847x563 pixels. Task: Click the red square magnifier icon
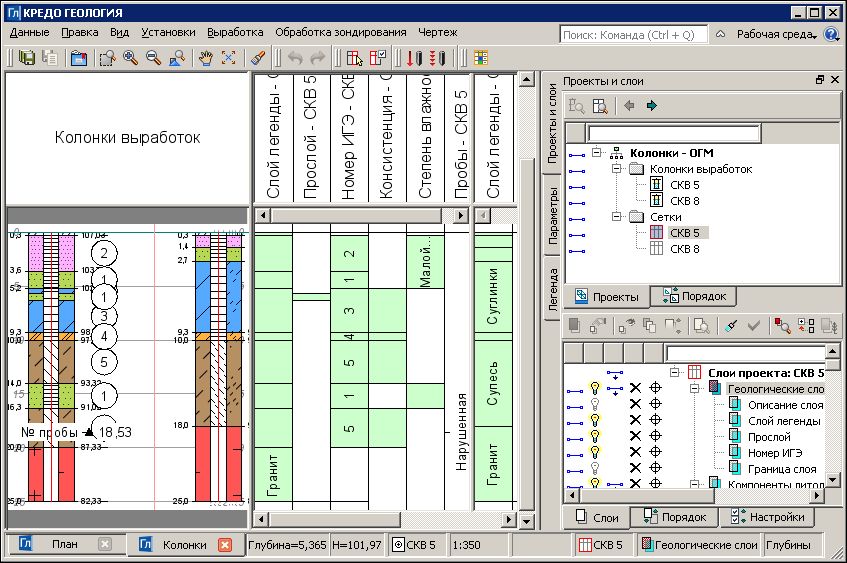pyautogui.click(x=782, y=326)
